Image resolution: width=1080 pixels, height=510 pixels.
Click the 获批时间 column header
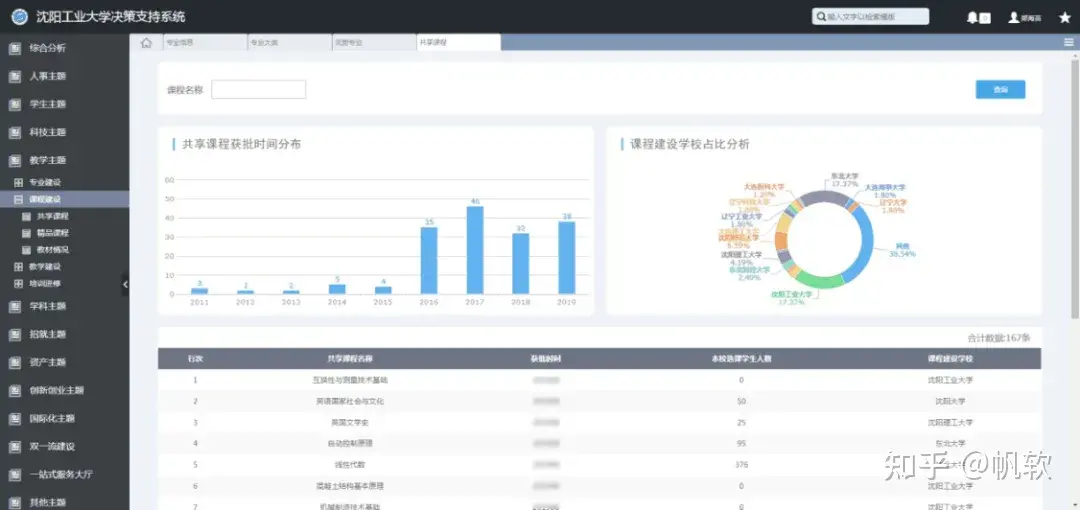click(x=546, y=359)
